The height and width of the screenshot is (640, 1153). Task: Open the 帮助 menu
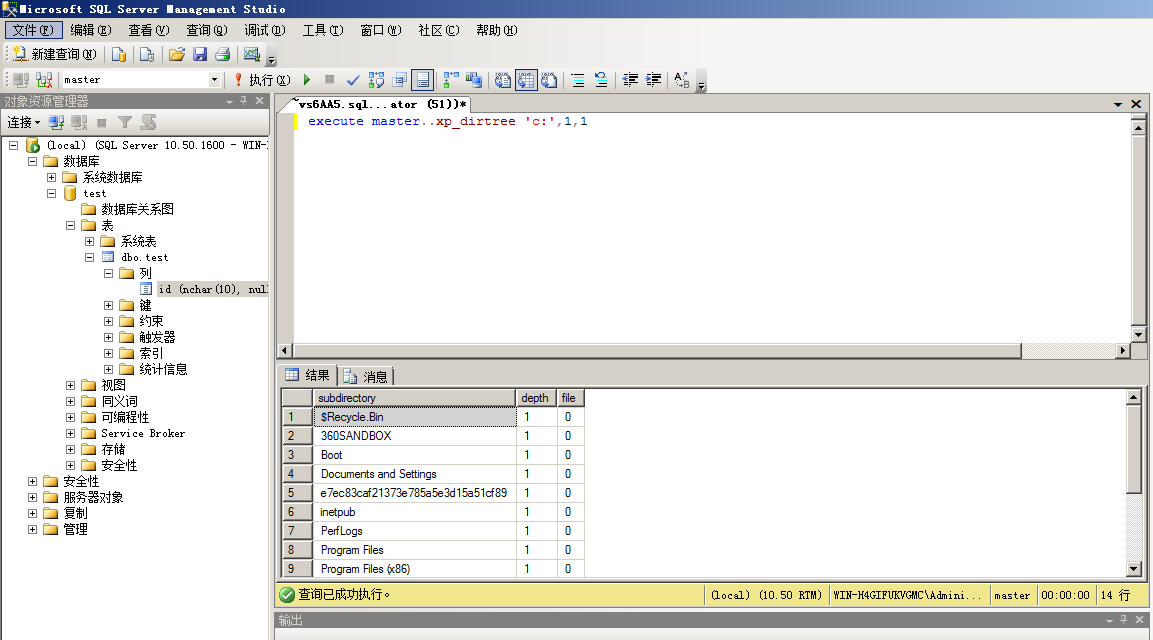(x=496, y=30)
